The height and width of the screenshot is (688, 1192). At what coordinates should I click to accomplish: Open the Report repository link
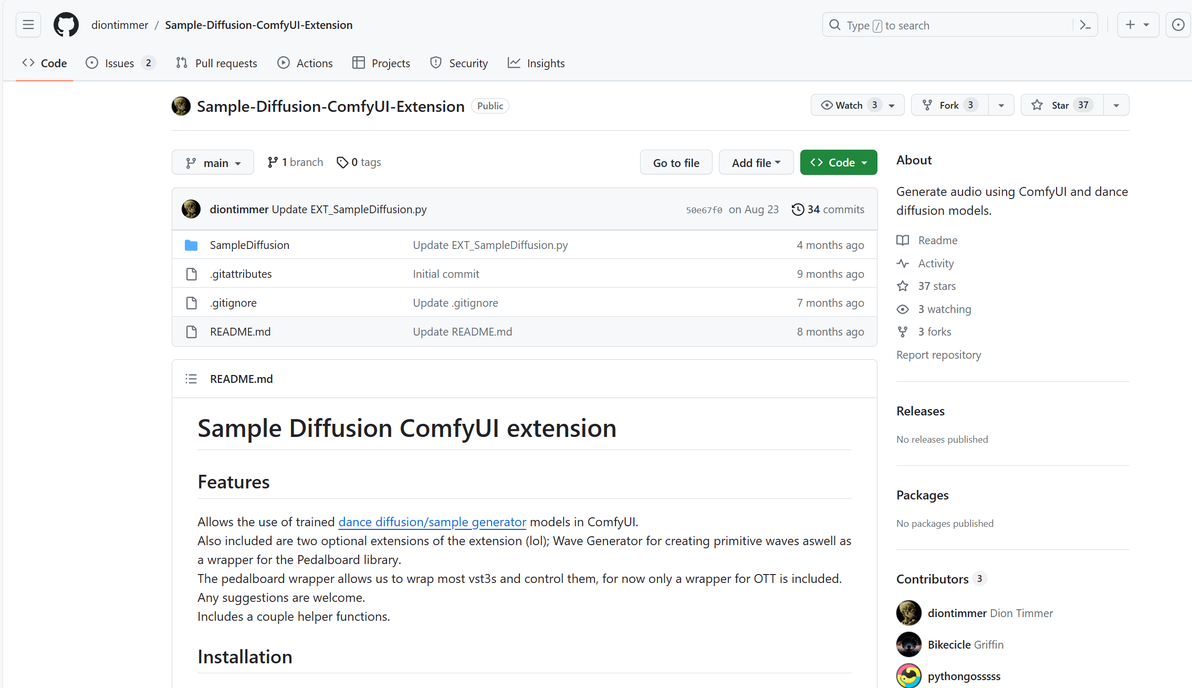tap(938, 355)
